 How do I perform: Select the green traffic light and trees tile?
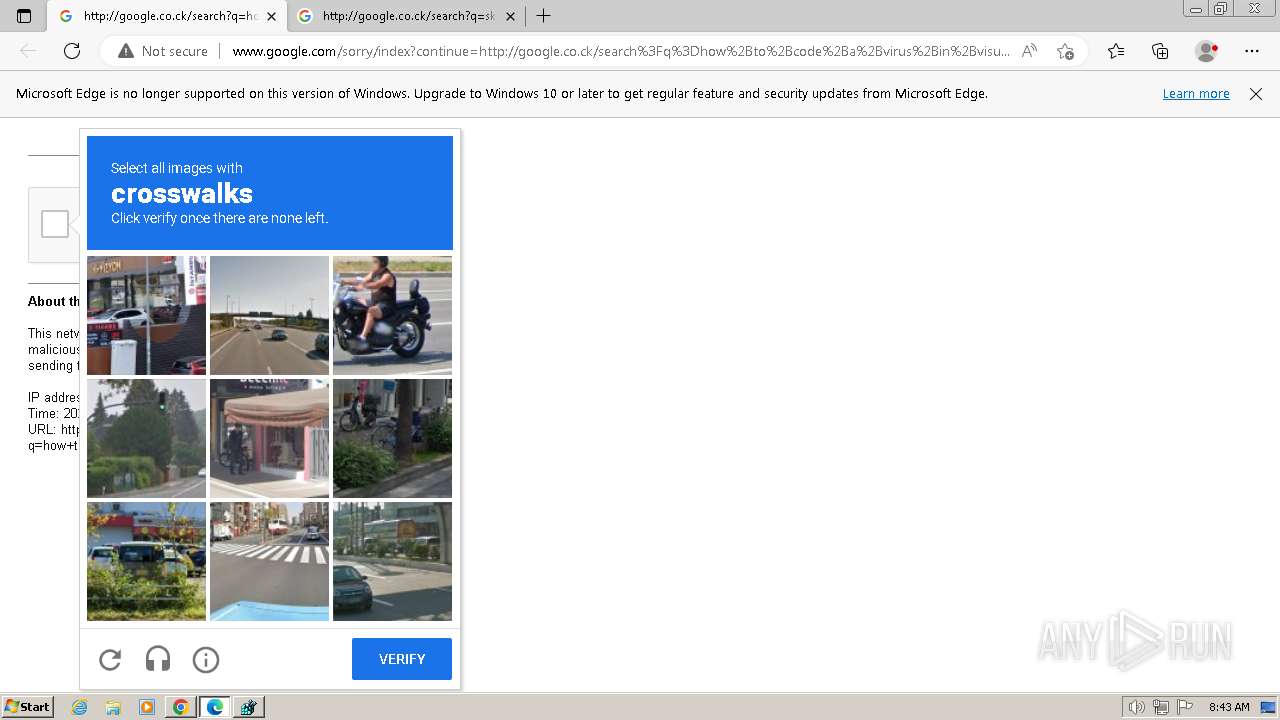tap(146, 438)
